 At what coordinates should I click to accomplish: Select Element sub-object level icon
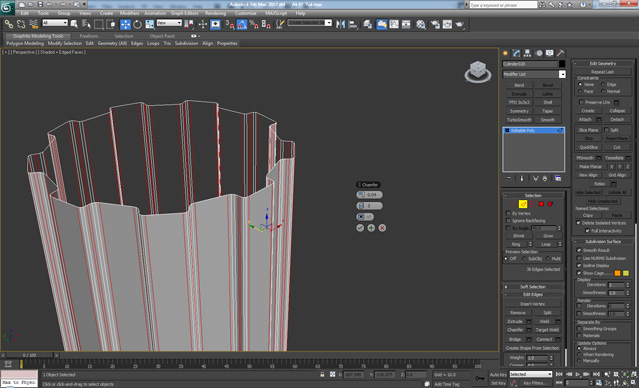[x=550, y=204]
